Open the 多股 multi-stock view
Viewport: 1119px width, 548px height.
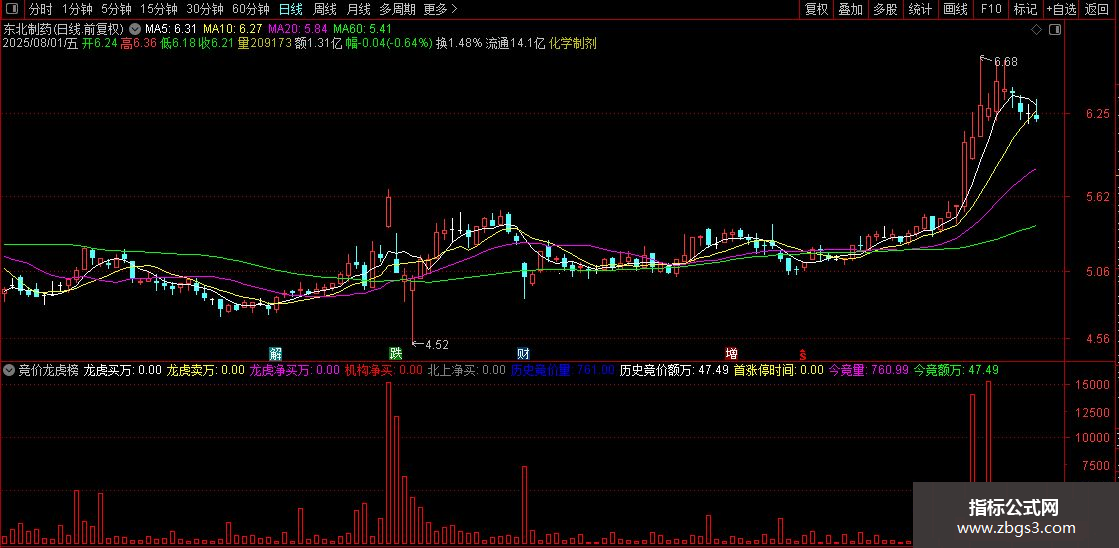(885, 9)
